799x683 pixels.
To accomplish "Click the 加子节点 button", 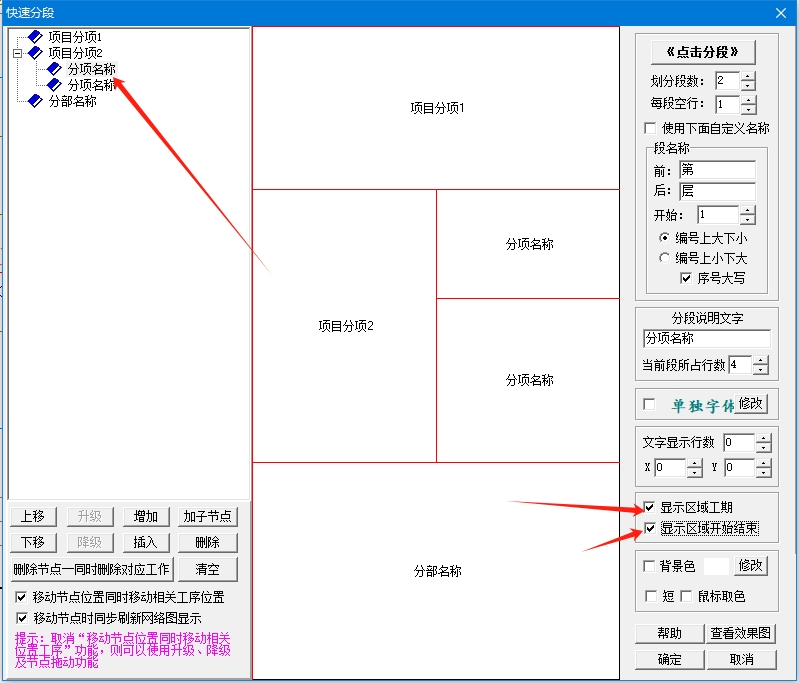I will click(x=207, y=516).
